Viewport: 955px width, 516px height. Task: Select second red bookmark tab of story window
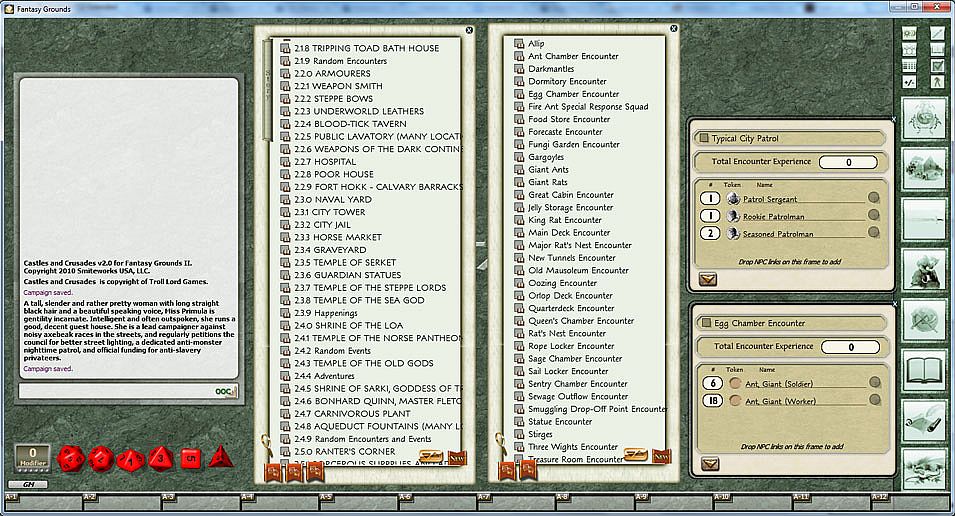coord(294,473)
